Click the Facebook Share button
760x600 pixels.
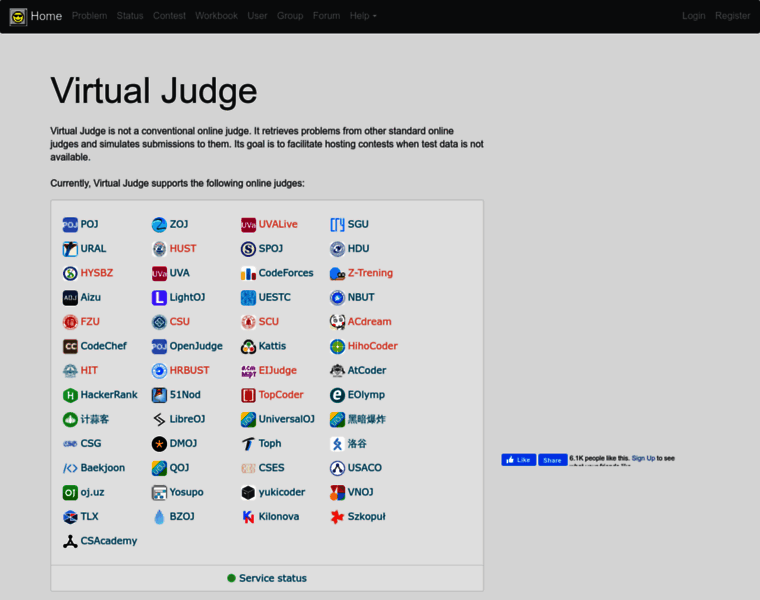point(553,460)
